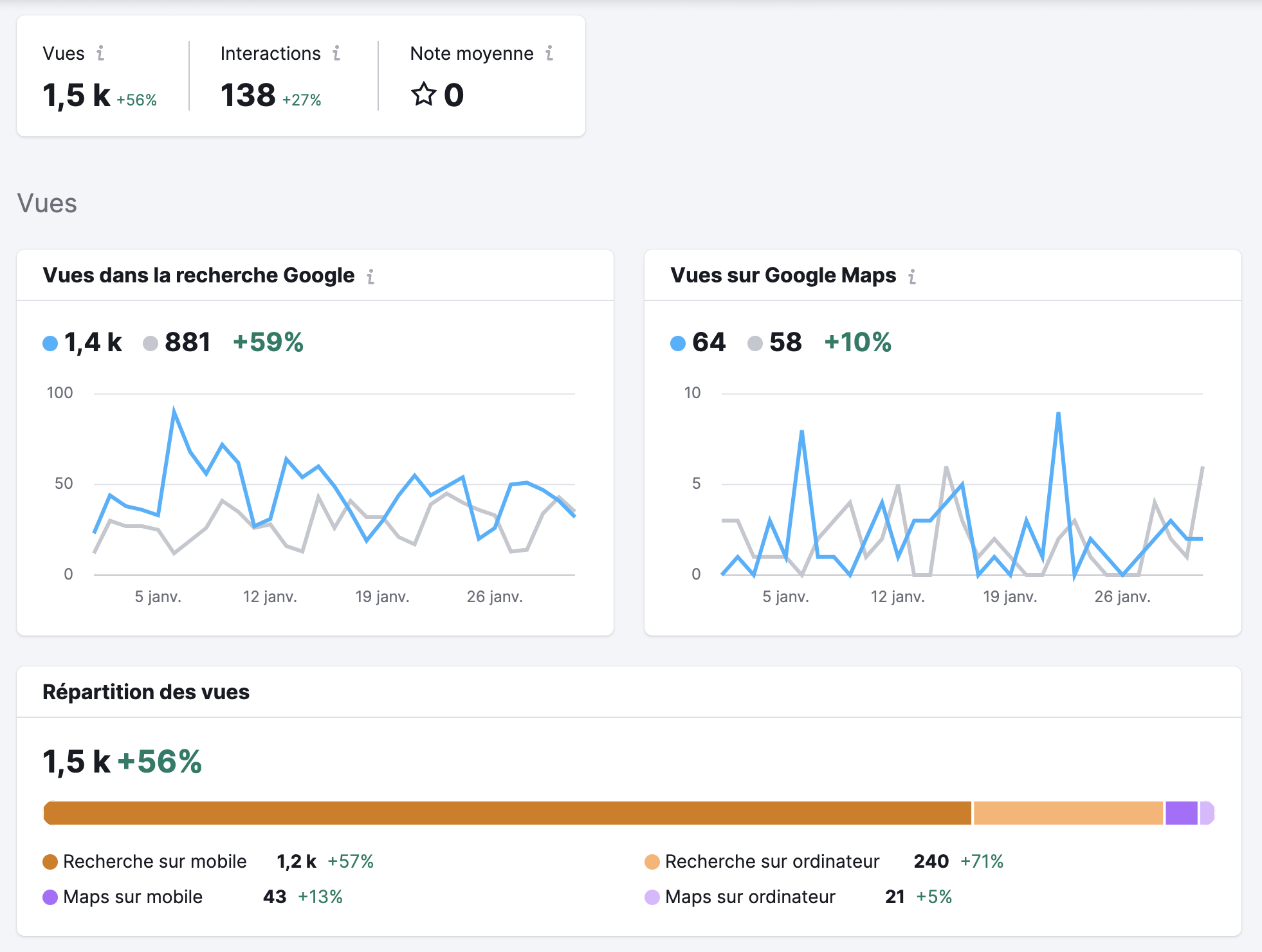Click the info icon beside Interactions
This screenshot has width=1262, height=952.
click(x=336, y=53)
